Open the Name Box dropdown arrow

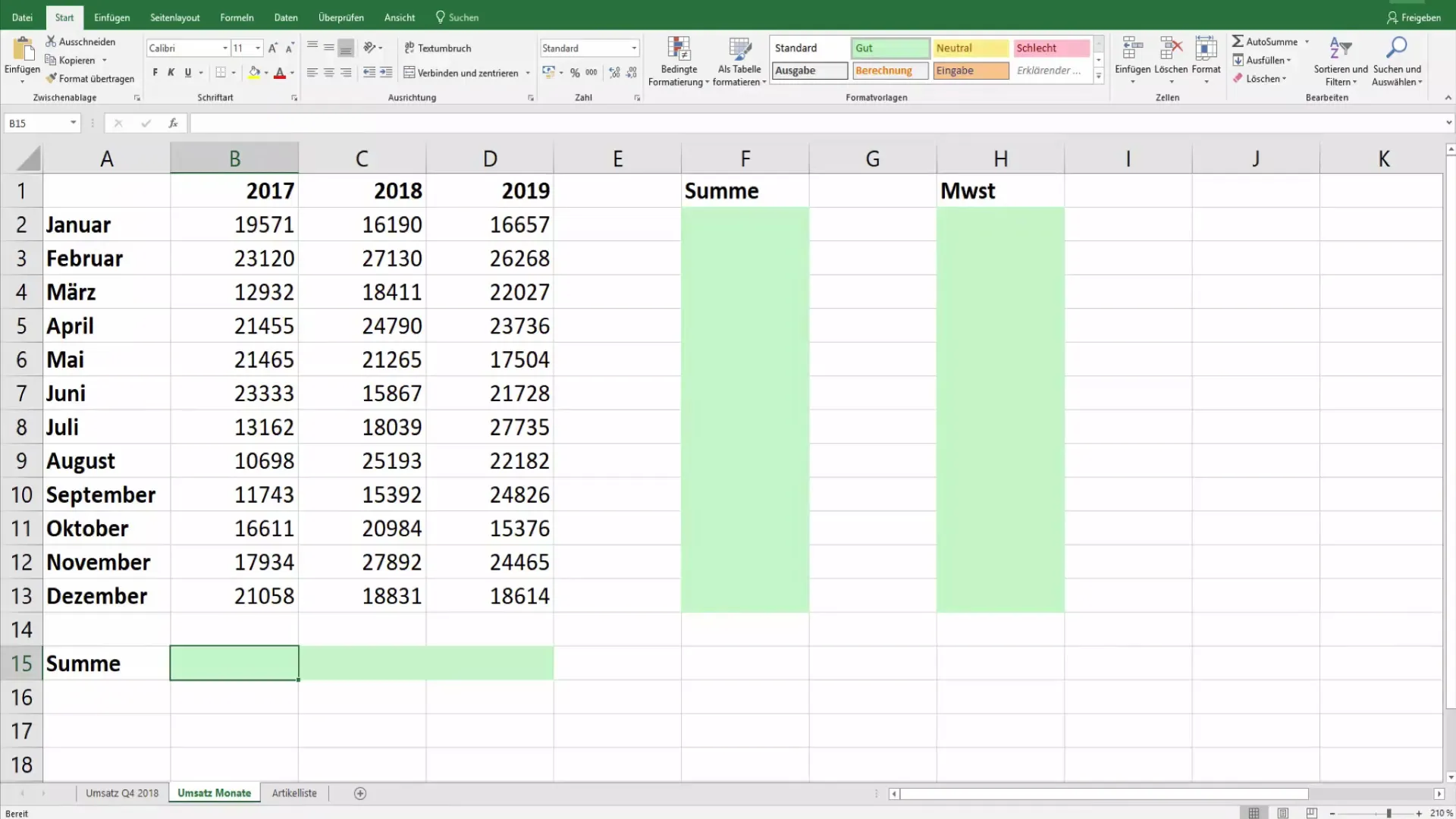[x=73, y=123]
